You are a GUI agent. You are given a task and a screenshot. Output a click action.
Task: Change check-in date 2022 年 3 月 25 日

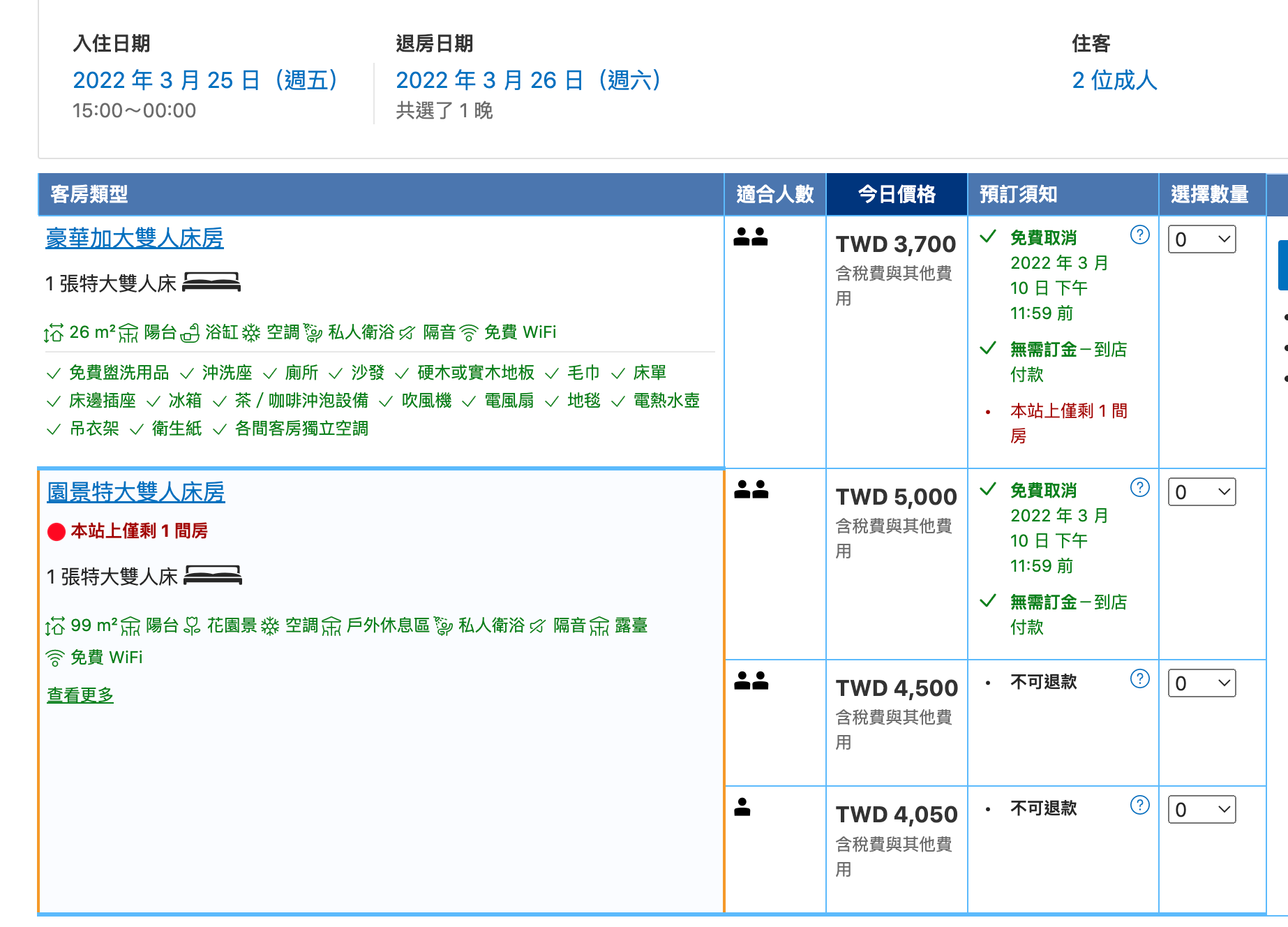(x=205, y=80)
